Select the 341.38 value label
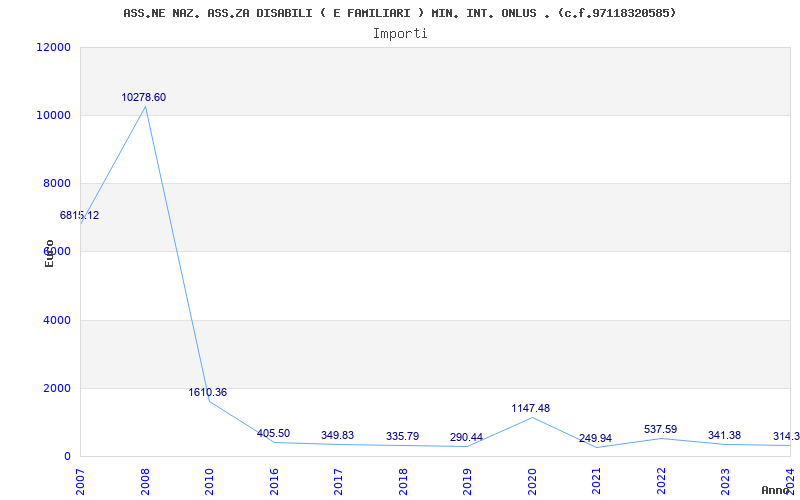Screen dimensions: 800x500 [724, 435]
